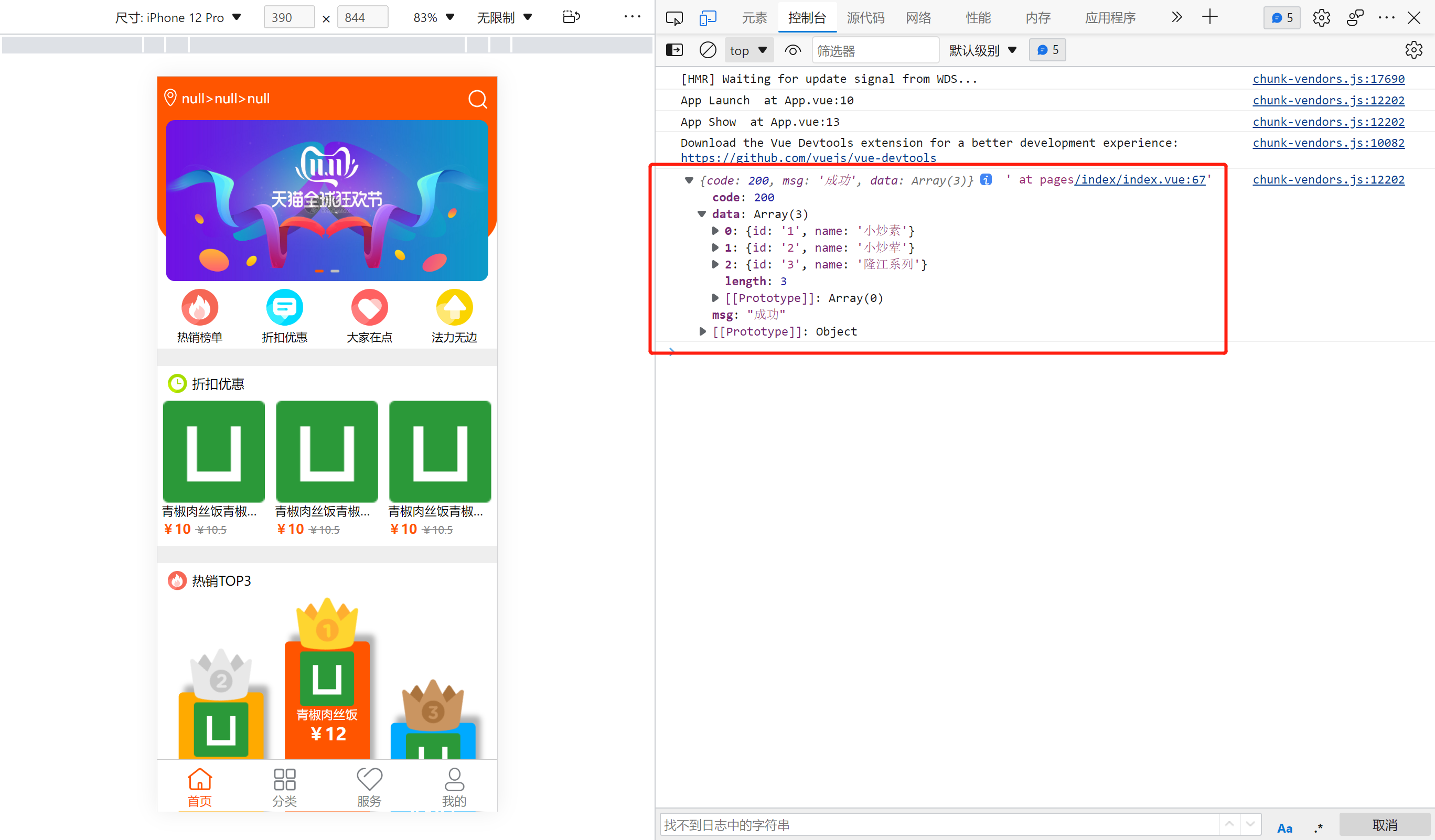1435x840 pixels.
Task: Open the Sources (源代码) tab
Action: pos(865,18)
